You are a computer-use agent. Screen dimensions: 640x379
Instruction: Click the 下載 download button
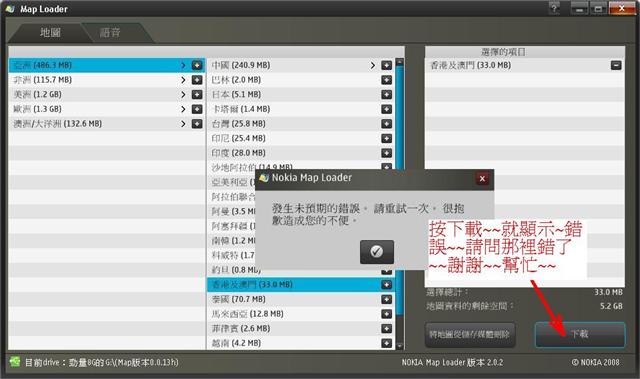580,334
